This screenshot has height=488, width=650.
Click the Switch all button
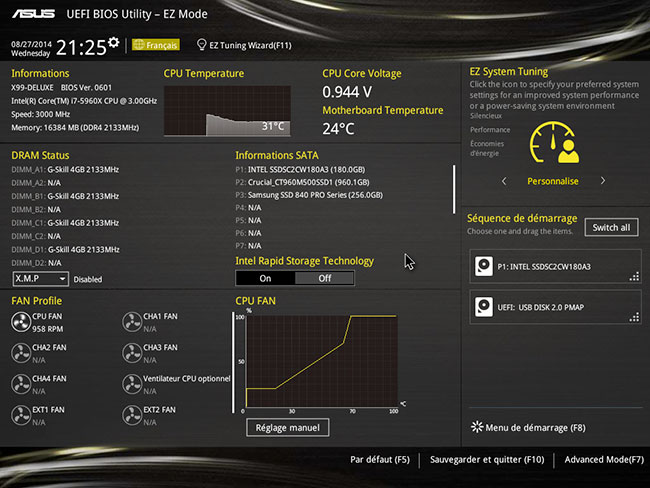point(610,227)
